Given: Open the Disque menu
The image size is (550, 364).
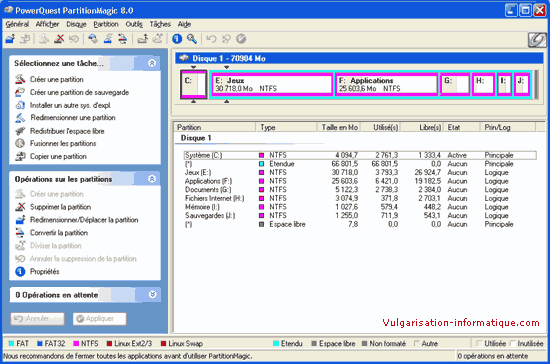Looking at the screenshot, I should click(76, 24).
